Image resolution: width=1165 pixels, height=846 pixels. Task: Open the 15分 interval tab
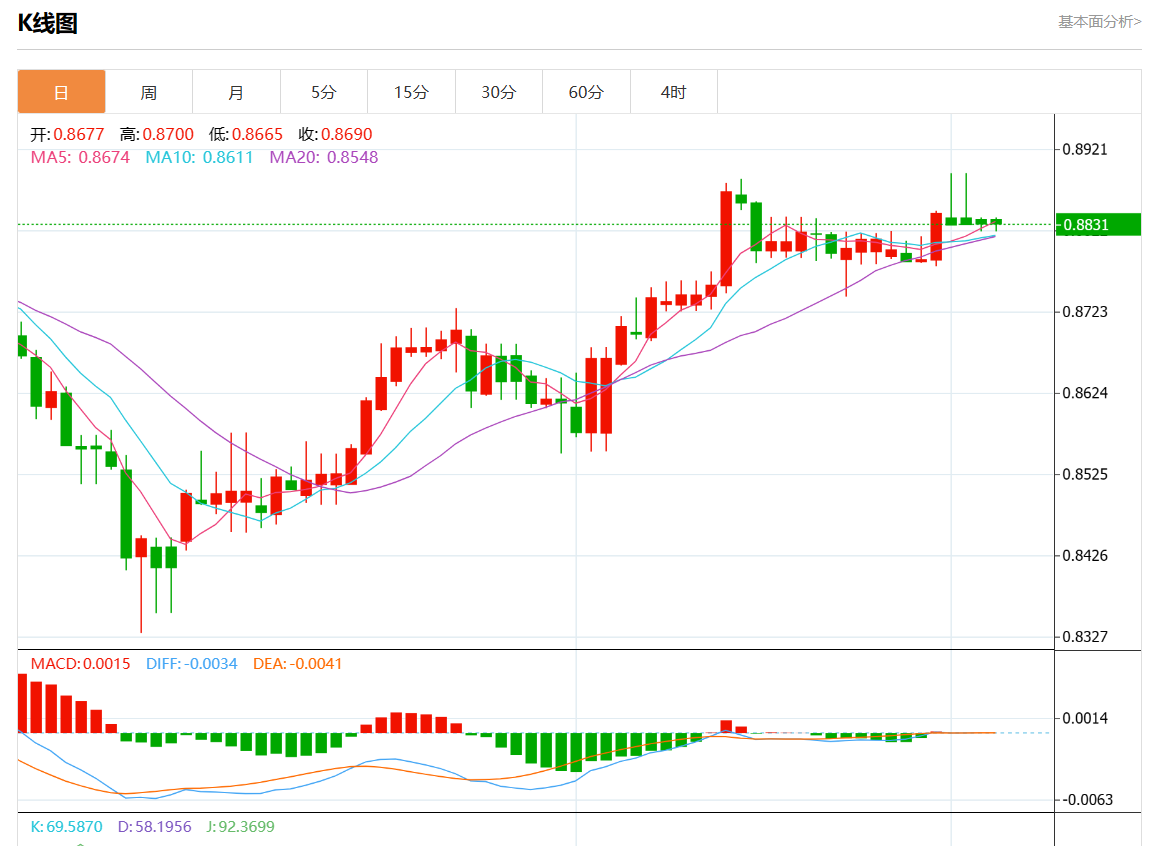[x=411, y=92]
